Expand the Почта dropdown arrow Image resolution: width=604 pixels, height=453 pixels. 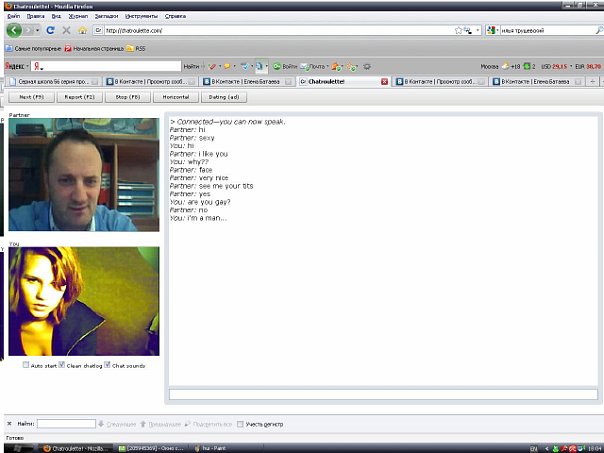point(328,67)
